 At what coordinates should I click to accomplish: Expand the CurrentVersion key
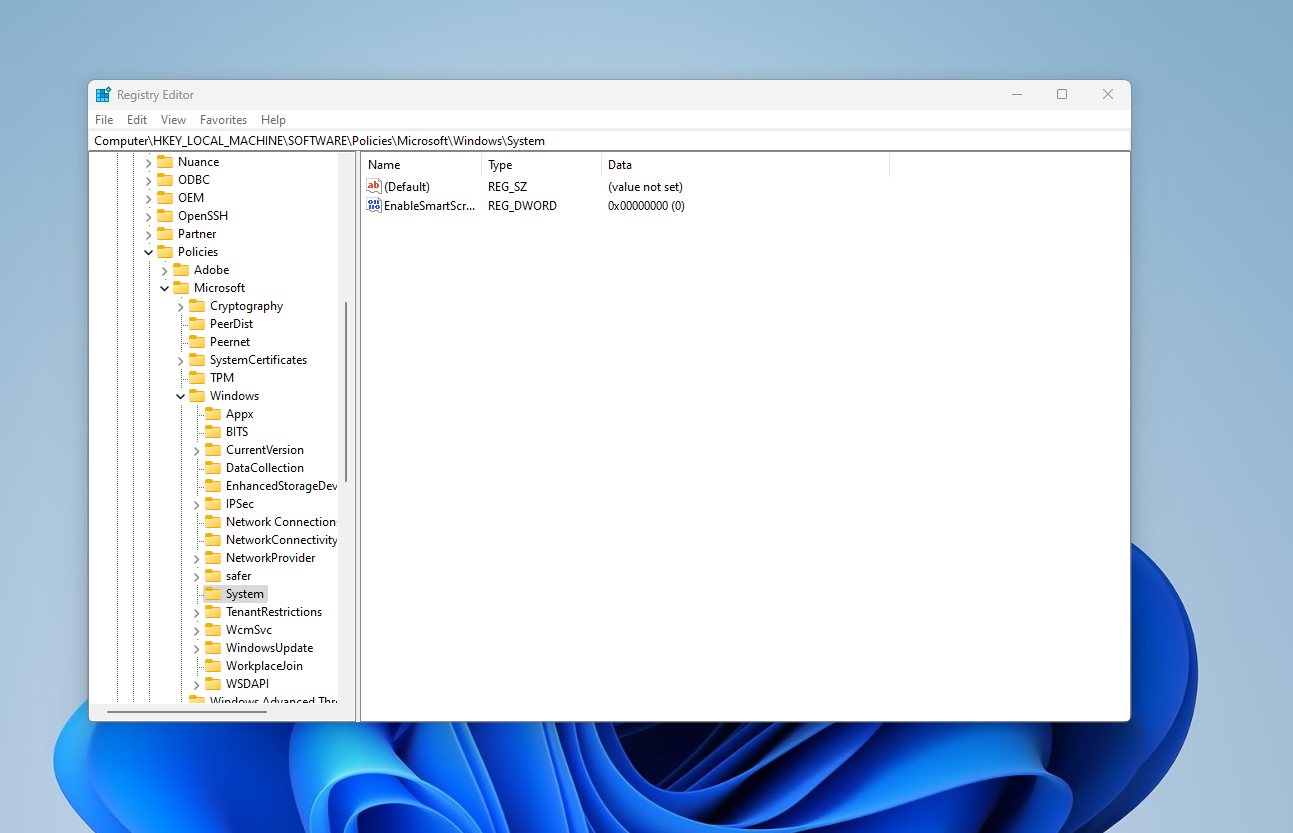[x=197, y=450]
